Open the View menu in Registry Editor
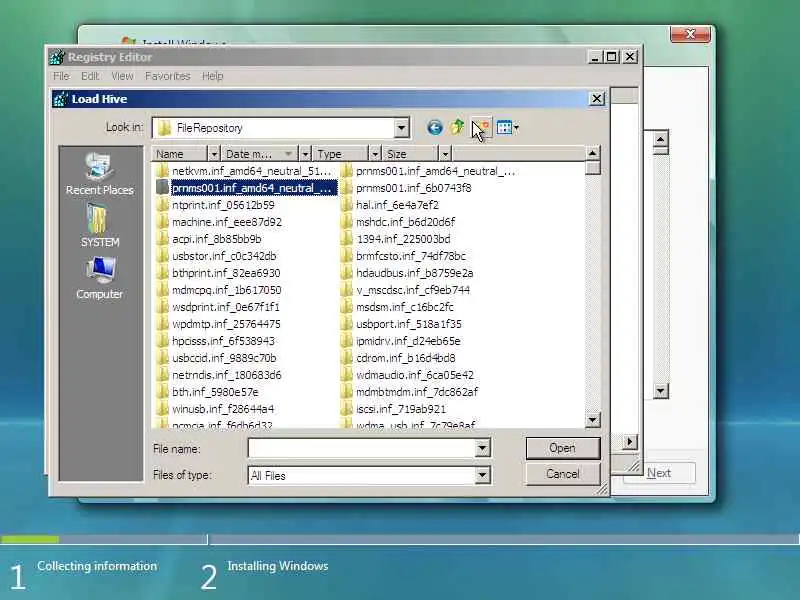 click(122, 76)
